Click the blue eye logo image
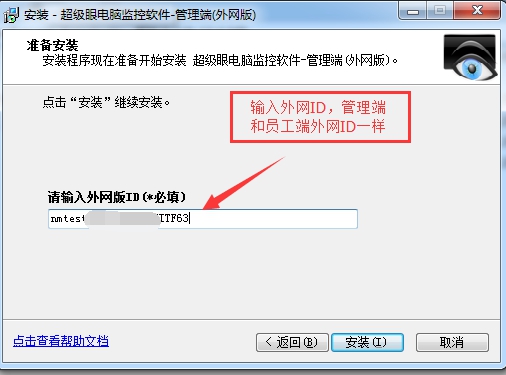The height and width of the screenshot is (375, 506). 470,57
